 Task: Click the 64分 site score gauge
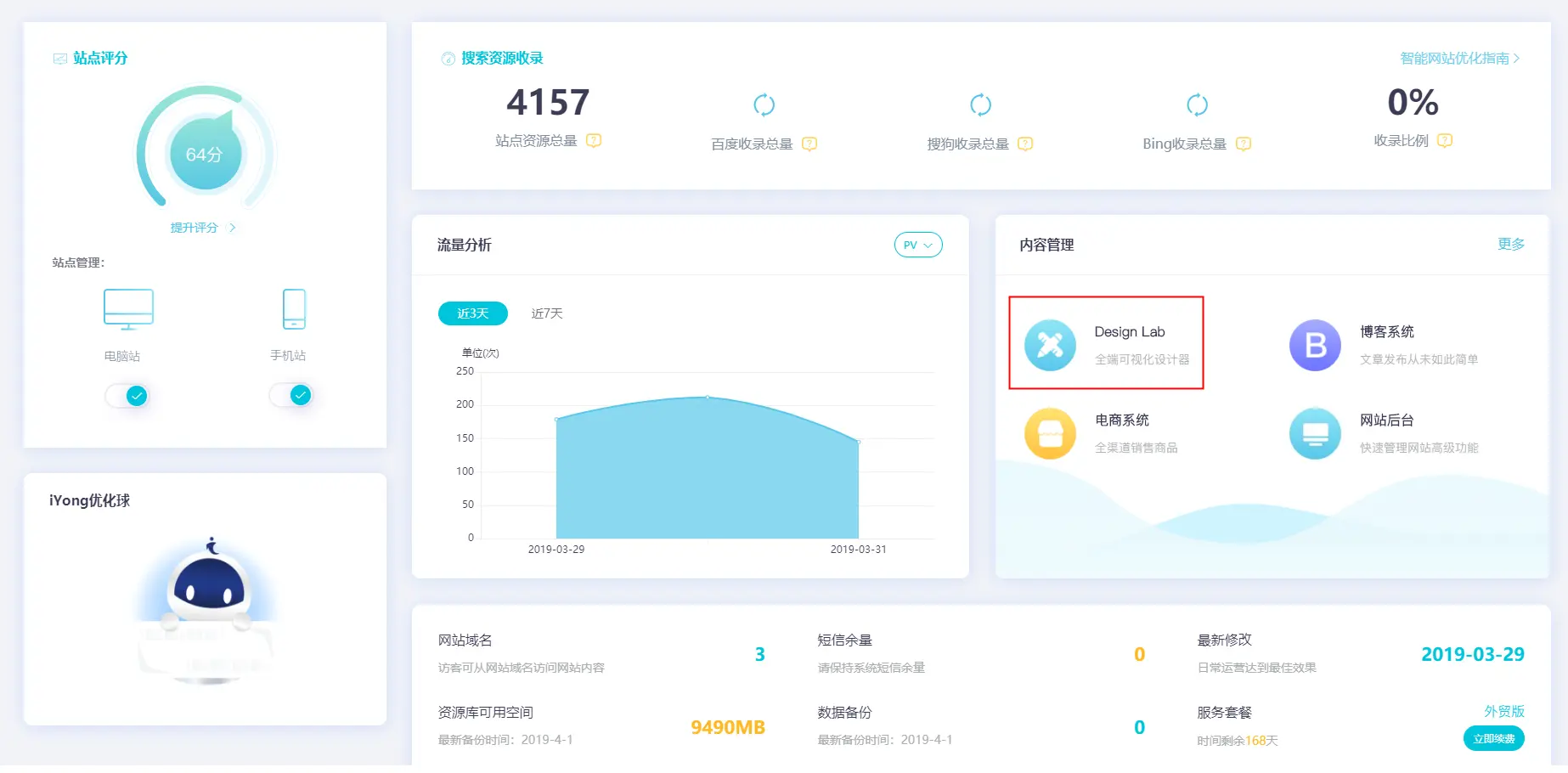tap(205, 154)
